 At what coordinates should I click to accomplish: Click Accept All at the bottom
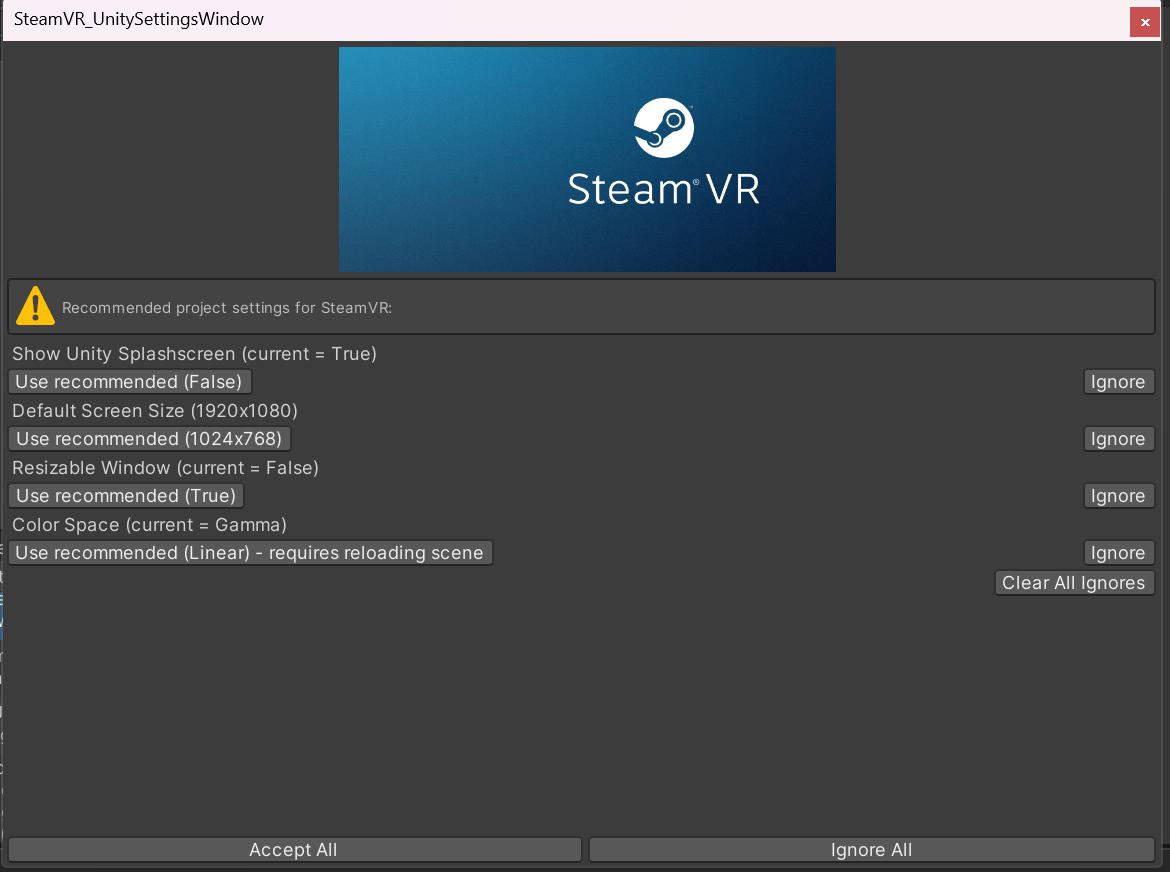click(x=294, y=850)
